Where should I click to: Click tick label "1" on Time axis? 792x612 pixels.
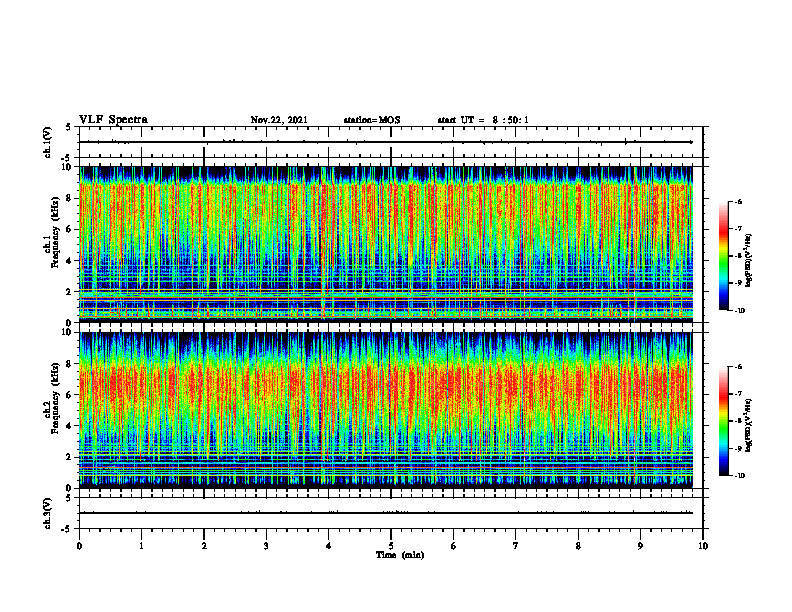coord(141,546)
